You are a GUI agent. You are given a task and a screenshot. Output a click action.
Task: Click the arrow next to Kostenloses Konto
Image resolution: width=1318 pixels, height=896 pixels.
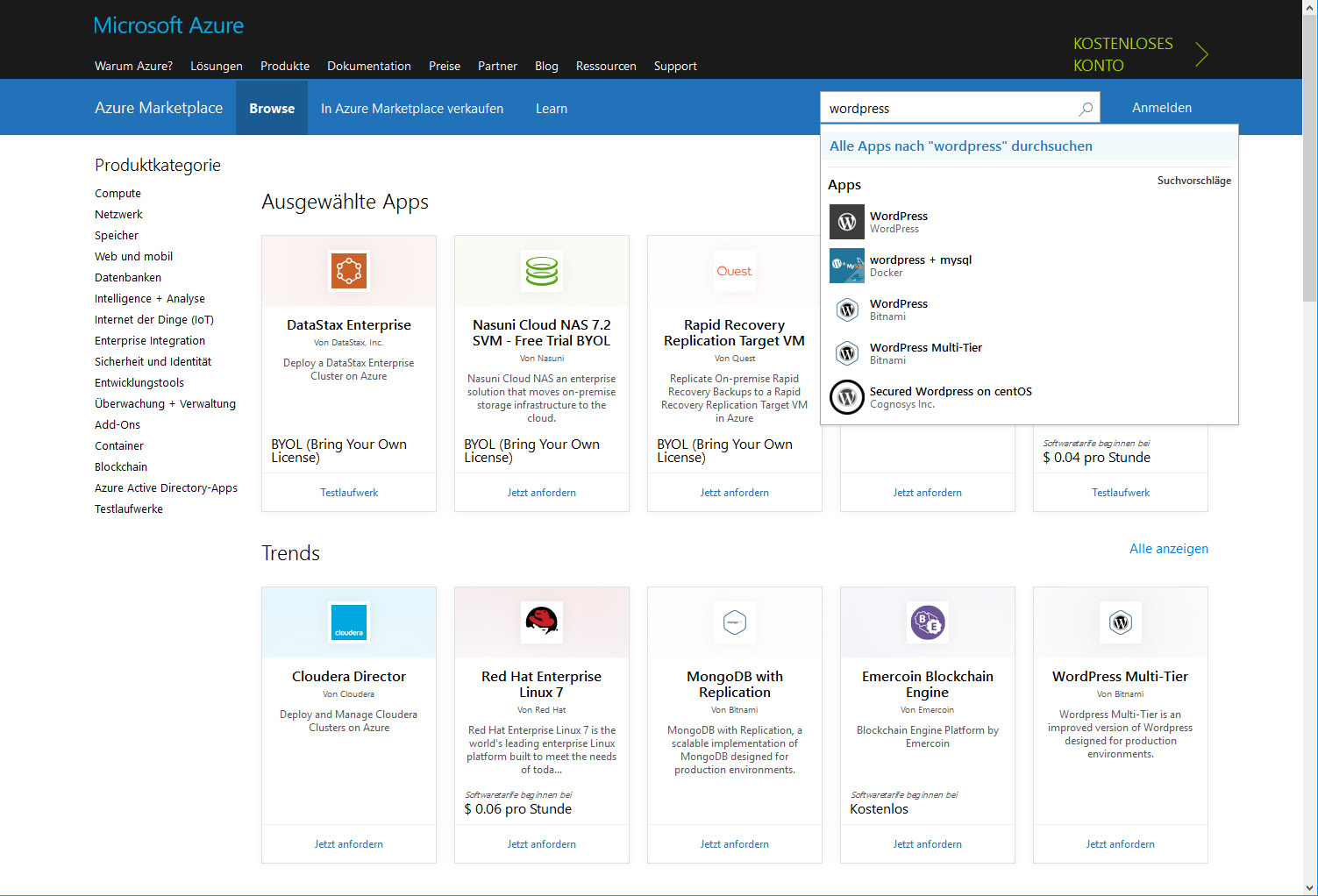tap(1202, 54)
